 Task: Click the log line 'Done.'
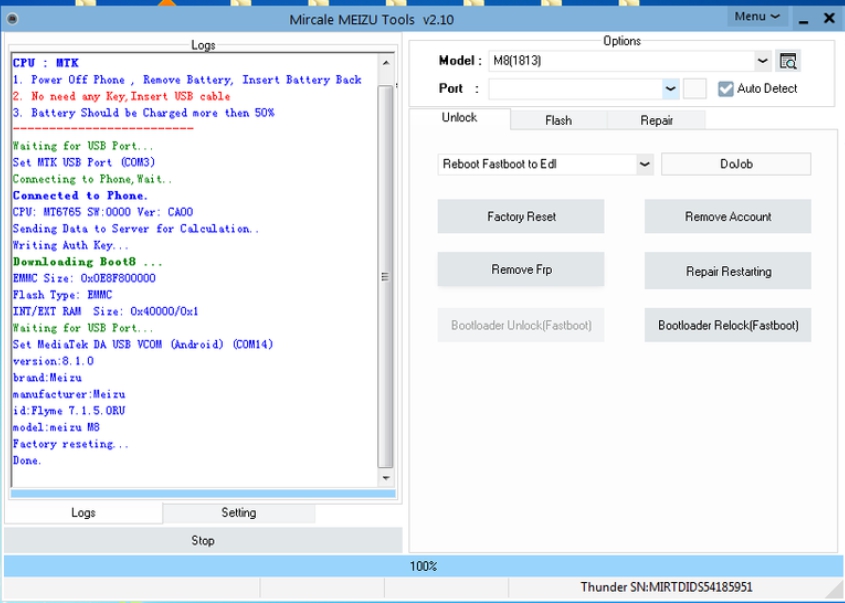click(27, 461)
